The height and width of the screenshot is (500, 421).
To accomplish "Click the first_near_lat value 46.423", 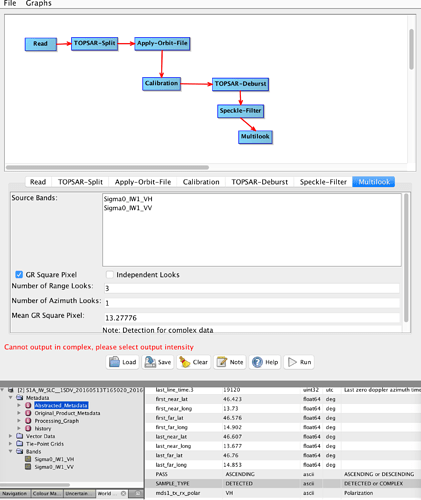I will tap(232, 399).
